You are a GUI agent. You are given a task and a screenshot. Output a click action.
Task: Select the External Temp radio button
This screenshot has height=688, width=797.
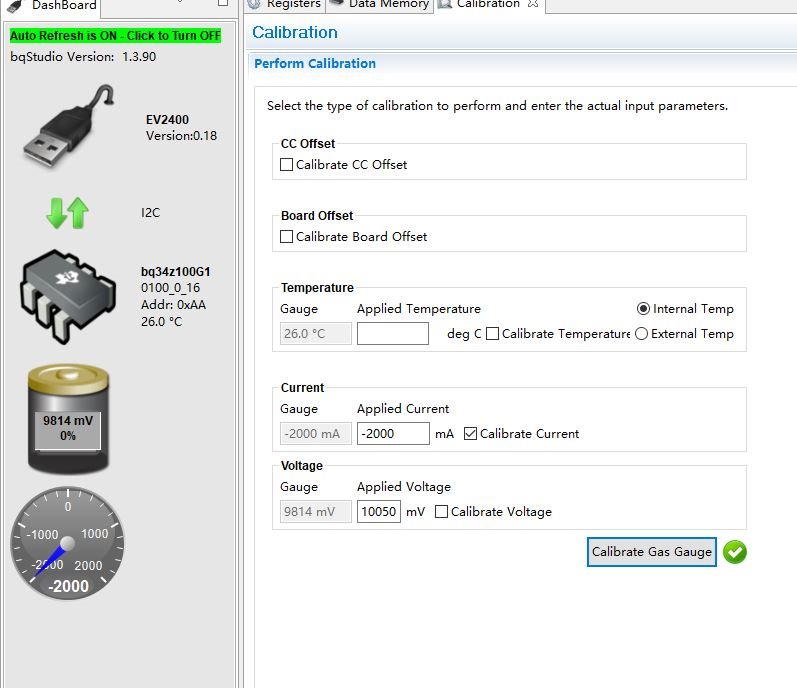[x=641, y=334]
